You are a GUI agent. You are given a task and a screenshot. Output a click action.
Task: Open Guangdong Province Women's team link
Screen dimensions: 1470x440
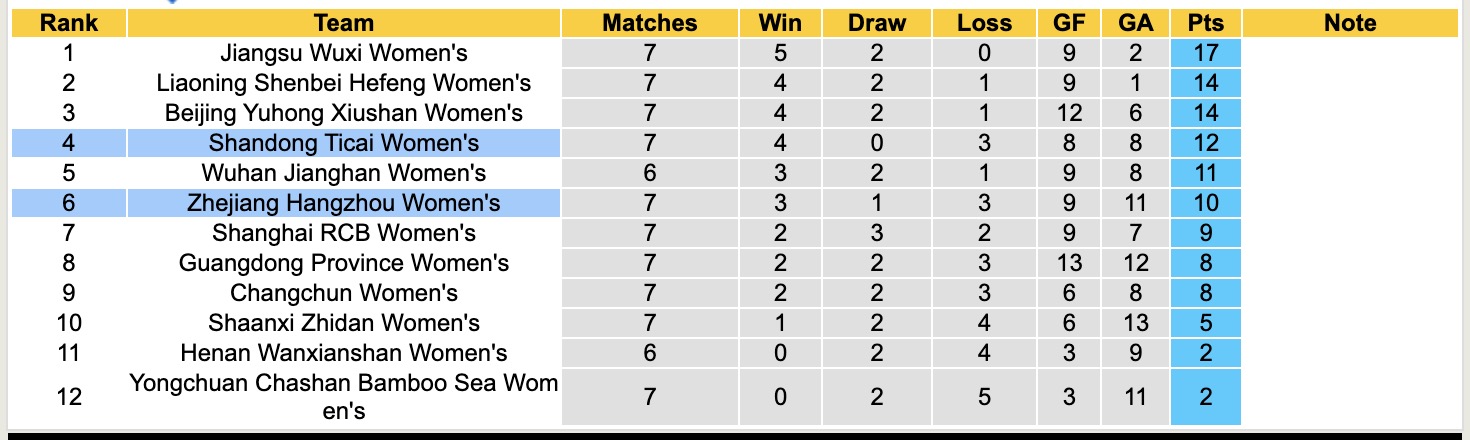[344, 263]
